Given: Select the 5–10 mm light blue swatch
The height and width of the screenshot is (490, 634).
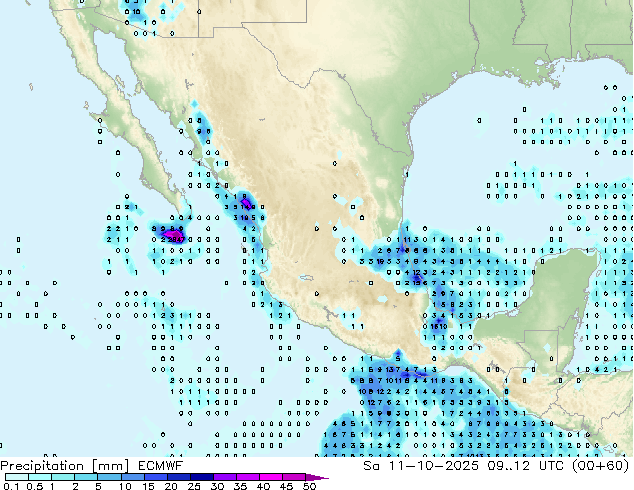Looking at the screenshot, I should pos(109,477).
